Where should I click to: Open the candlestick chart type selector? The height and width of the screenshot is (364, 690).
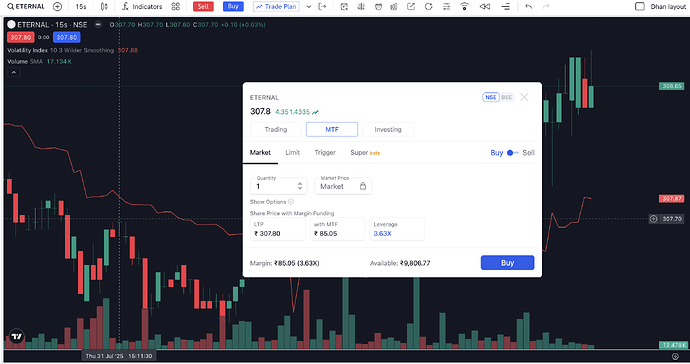click(104, 7)
